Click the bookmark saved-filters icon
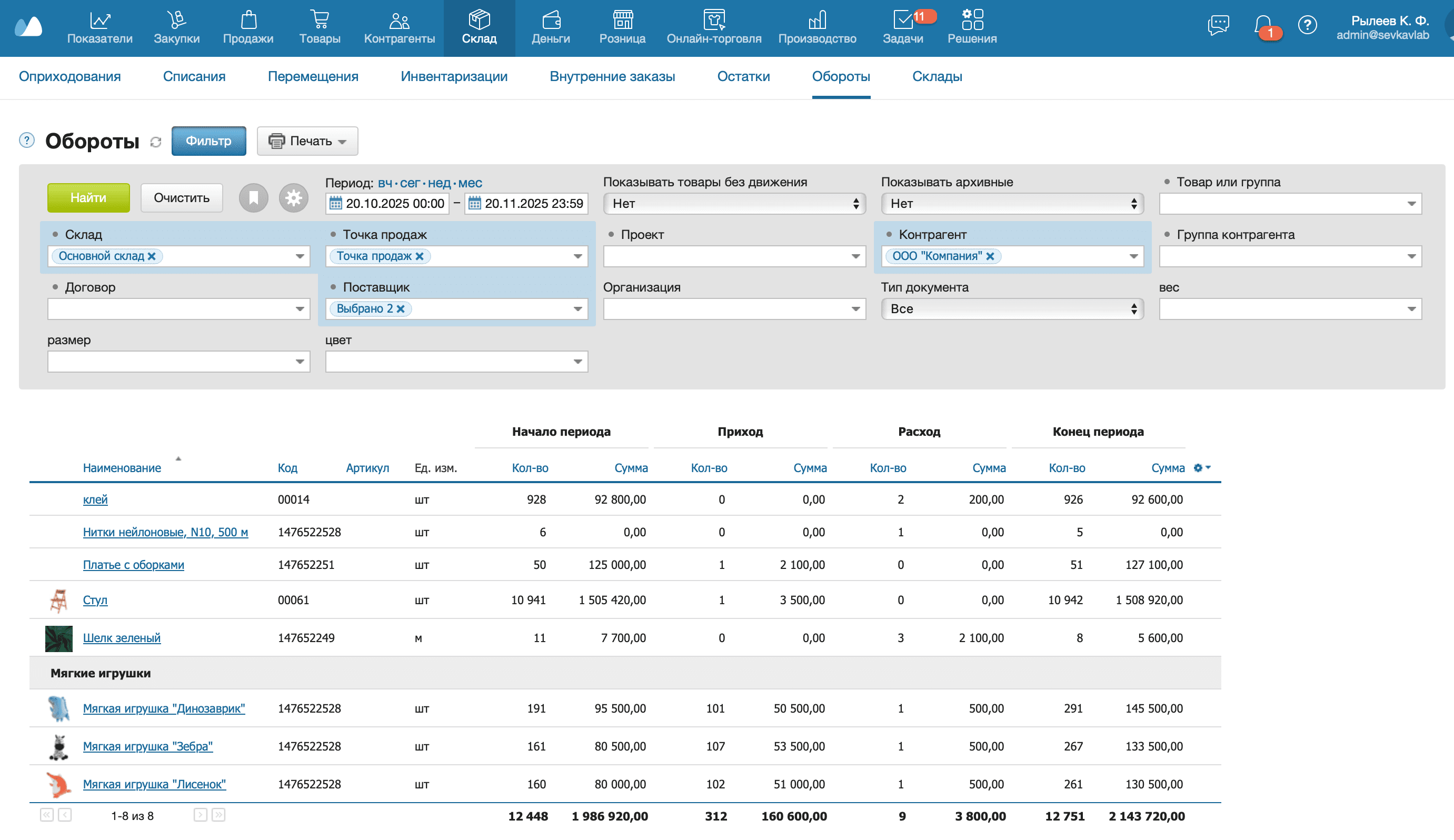This screenshot has width=1454, height=840. pos(253,197)
